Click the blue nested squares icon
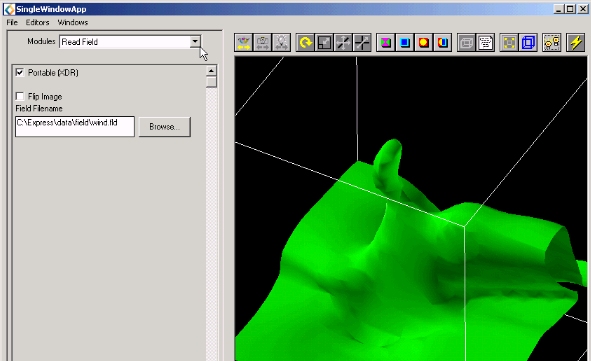 point(528,42)
